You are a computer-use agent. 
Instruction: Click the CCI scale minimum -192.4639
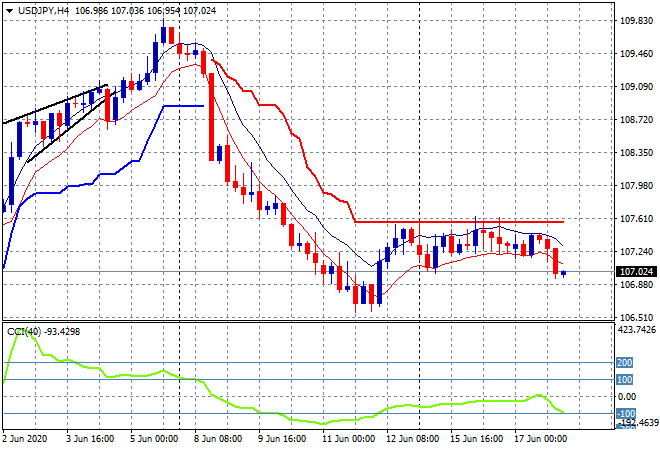637,423
